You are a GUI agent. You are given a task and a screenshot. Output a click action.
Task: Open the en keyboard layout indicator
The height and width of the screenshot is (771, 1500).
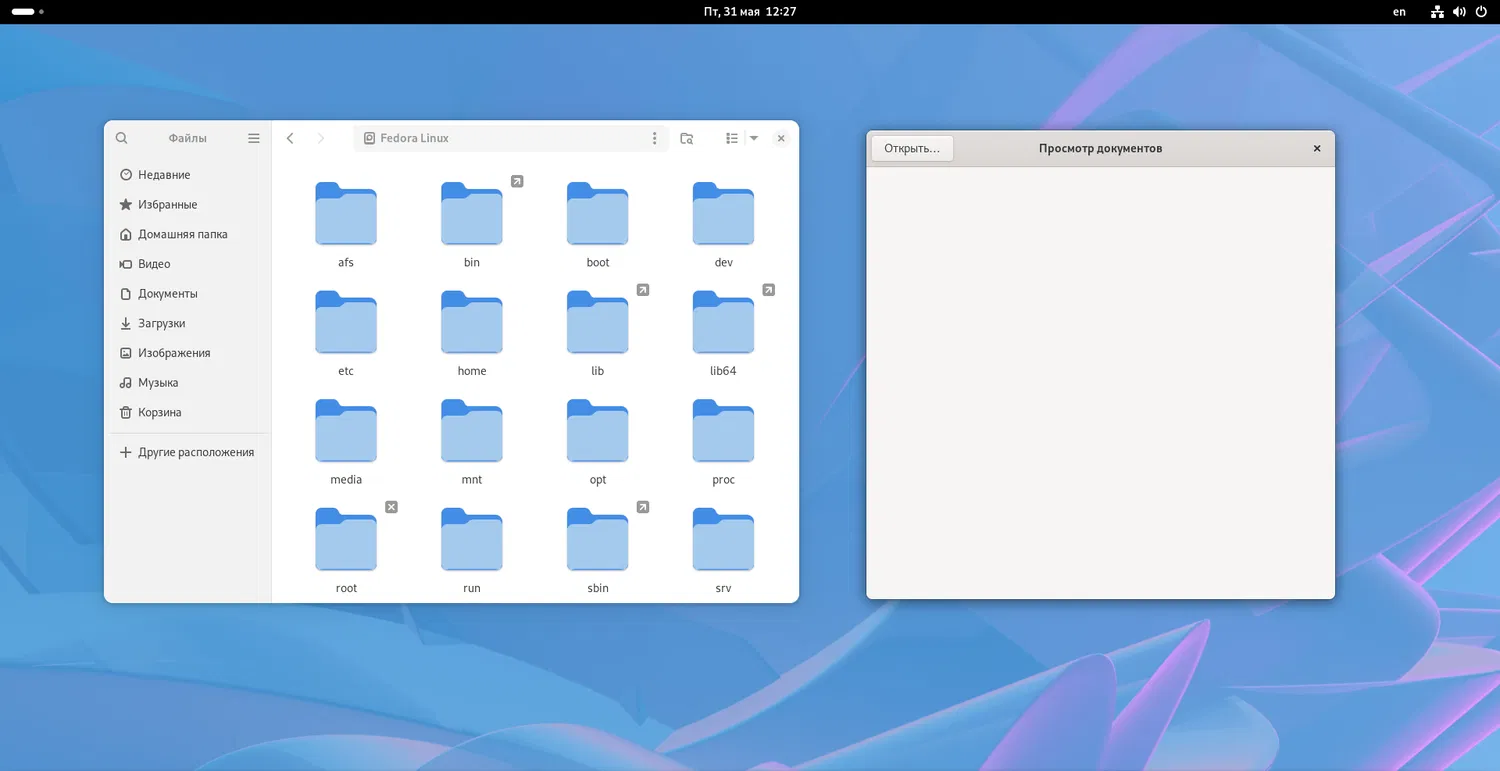tap(1399, 12)
